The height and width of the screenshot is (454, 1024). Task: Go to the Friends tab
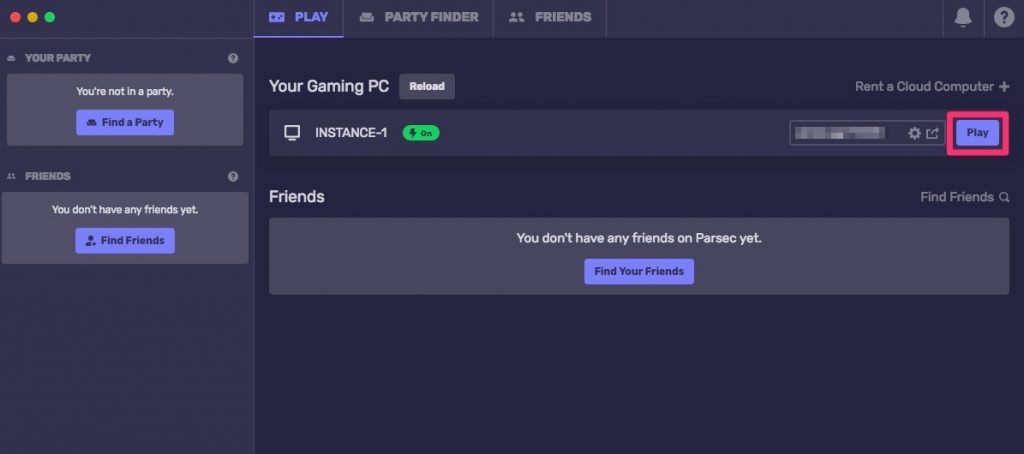coord(550,17)
